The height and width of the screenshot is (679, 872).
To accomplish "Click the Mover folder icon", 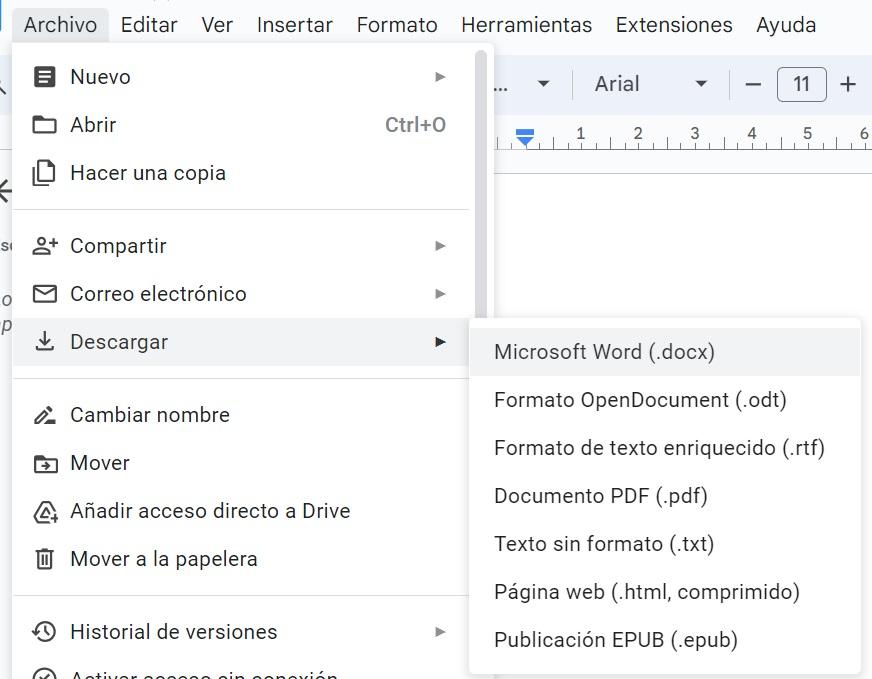I will 44,462.
